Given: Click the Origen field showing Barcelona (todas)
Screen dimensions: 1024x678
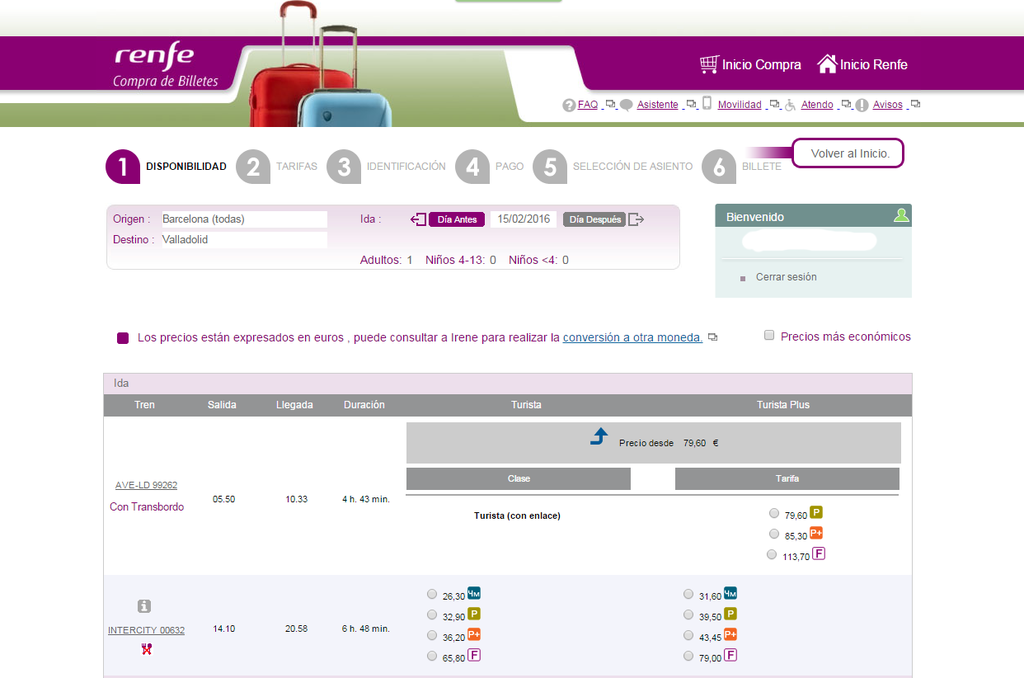Looking at the screenshot, I should point(244,219).
